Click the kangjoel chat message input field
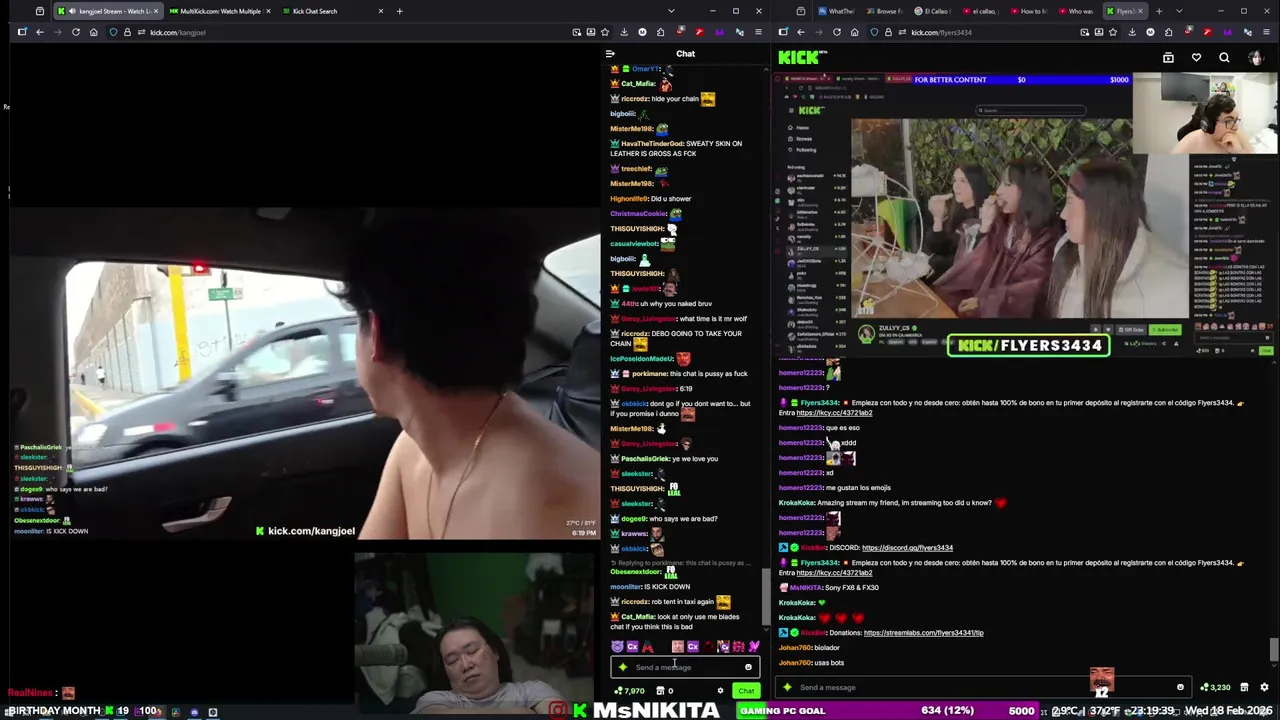The height and width of the screenshot is (720, 1280). click(x=685, y=667)
